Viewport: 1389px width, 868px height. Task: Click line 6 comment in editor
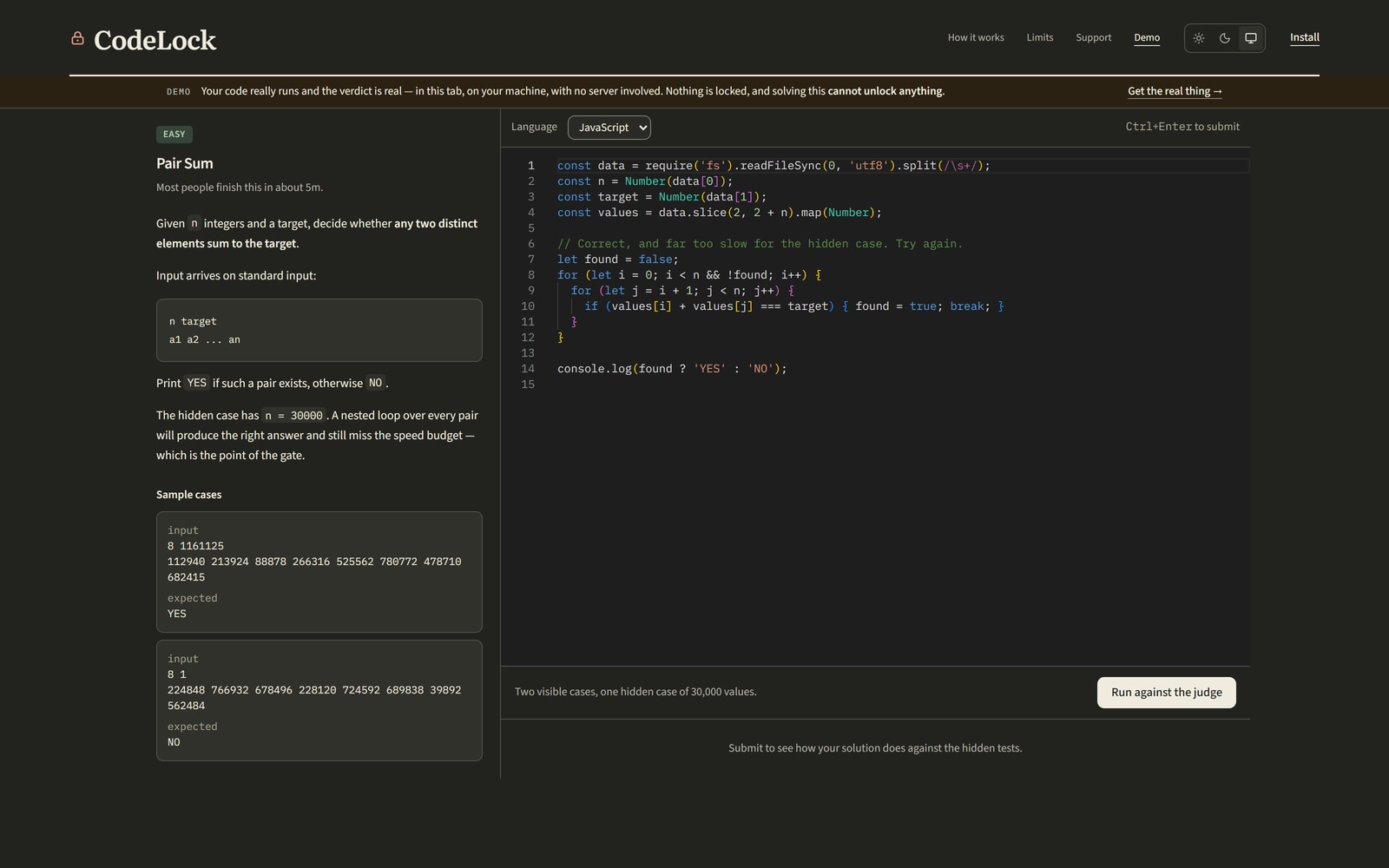[x=760, y=244]
